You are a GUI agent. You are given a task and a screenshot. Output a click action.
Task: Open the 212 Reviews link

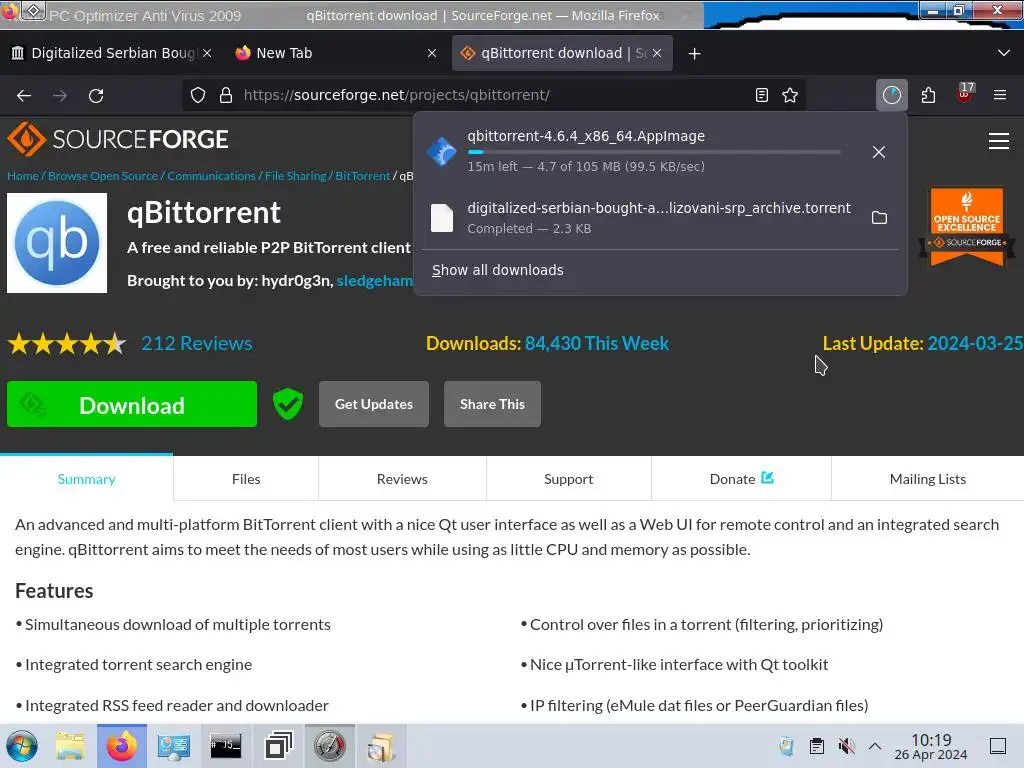pyautogui.click(x=197, y=344)
